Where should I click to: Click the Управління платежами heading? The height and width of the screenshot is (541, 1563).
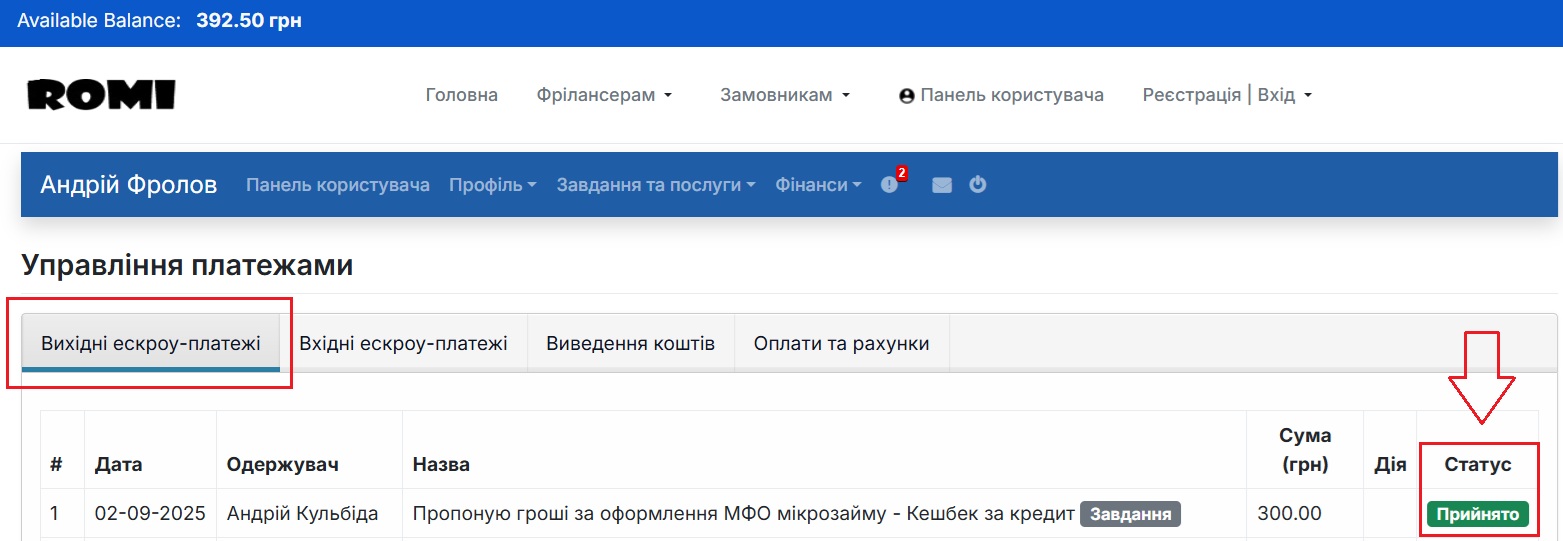click(x=187, y=265)
